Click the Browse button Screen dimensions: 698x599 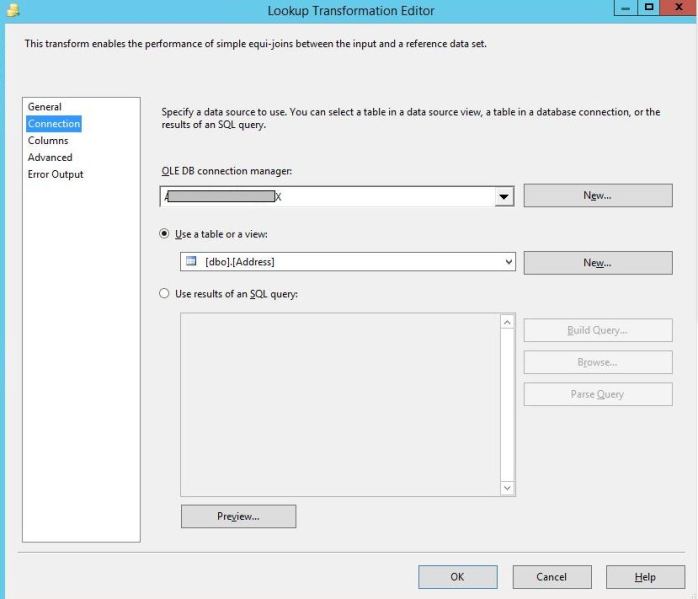tap(598, 362)
